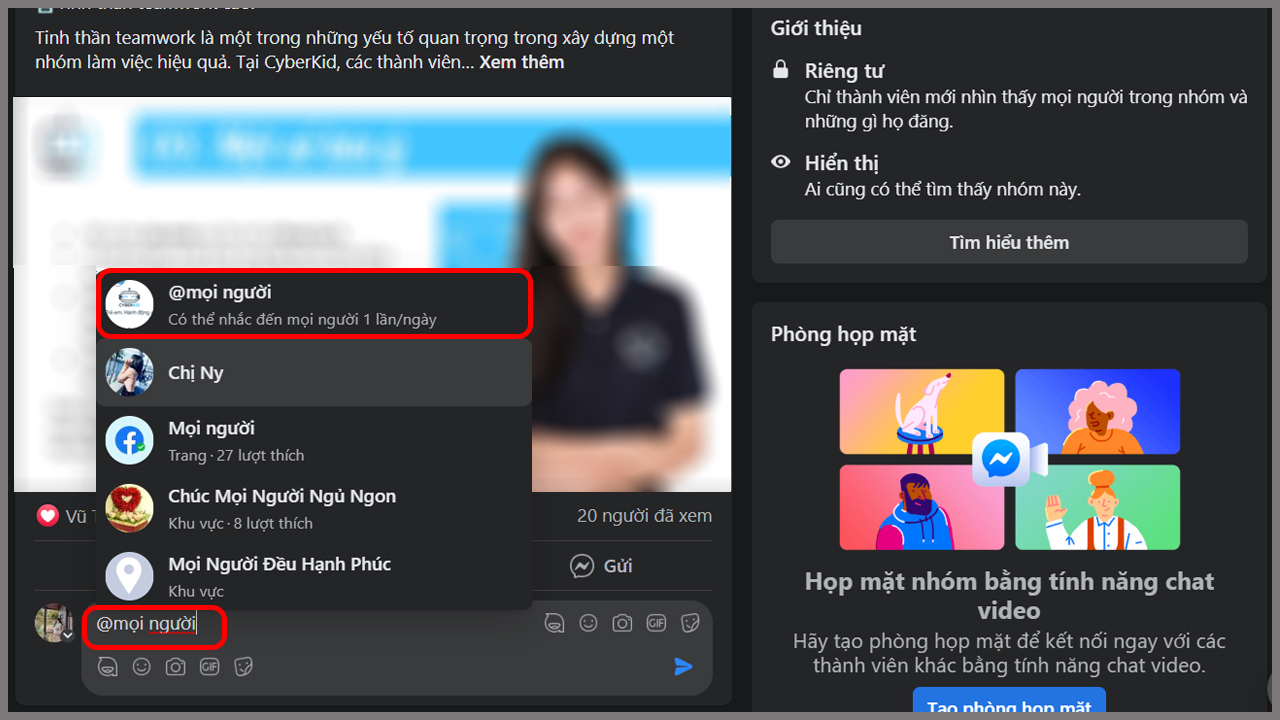The width and height of the screenshot is (1280, 720).
Task: Click your profile avatar next to the comment box
Action: point(54,622)
